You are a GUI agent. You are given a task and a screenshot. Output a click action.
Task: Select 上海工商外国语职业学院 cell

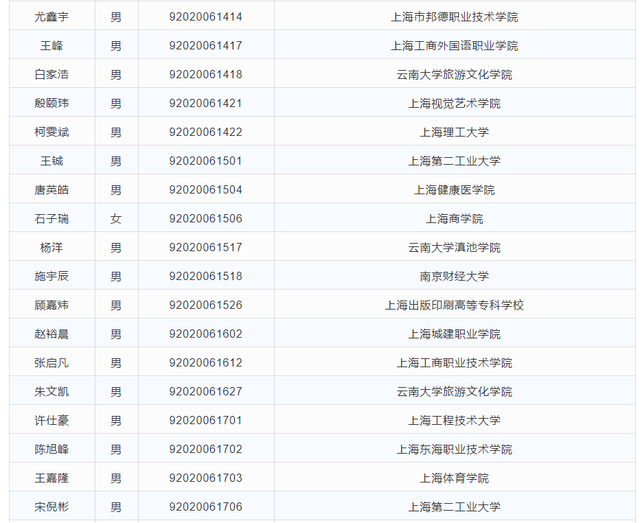point(454,45)
